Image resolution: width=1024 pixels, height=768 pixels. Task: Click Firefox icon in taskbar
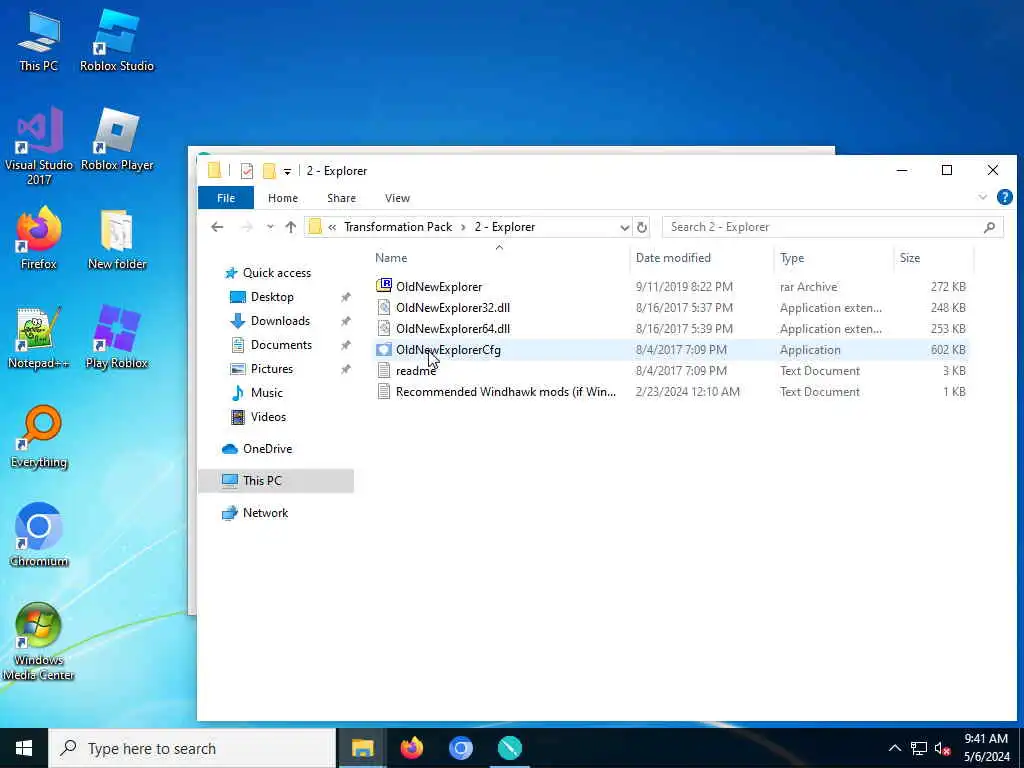tap(411, 748)
